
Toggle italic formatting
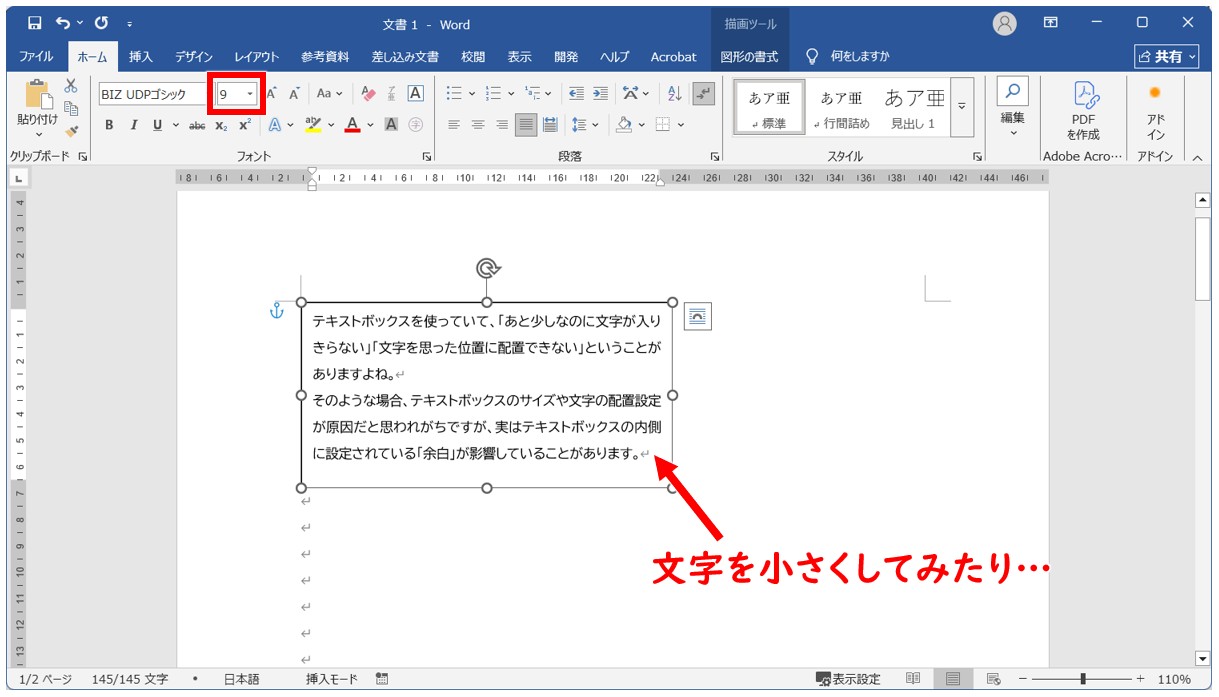click(x=133, y=125)
